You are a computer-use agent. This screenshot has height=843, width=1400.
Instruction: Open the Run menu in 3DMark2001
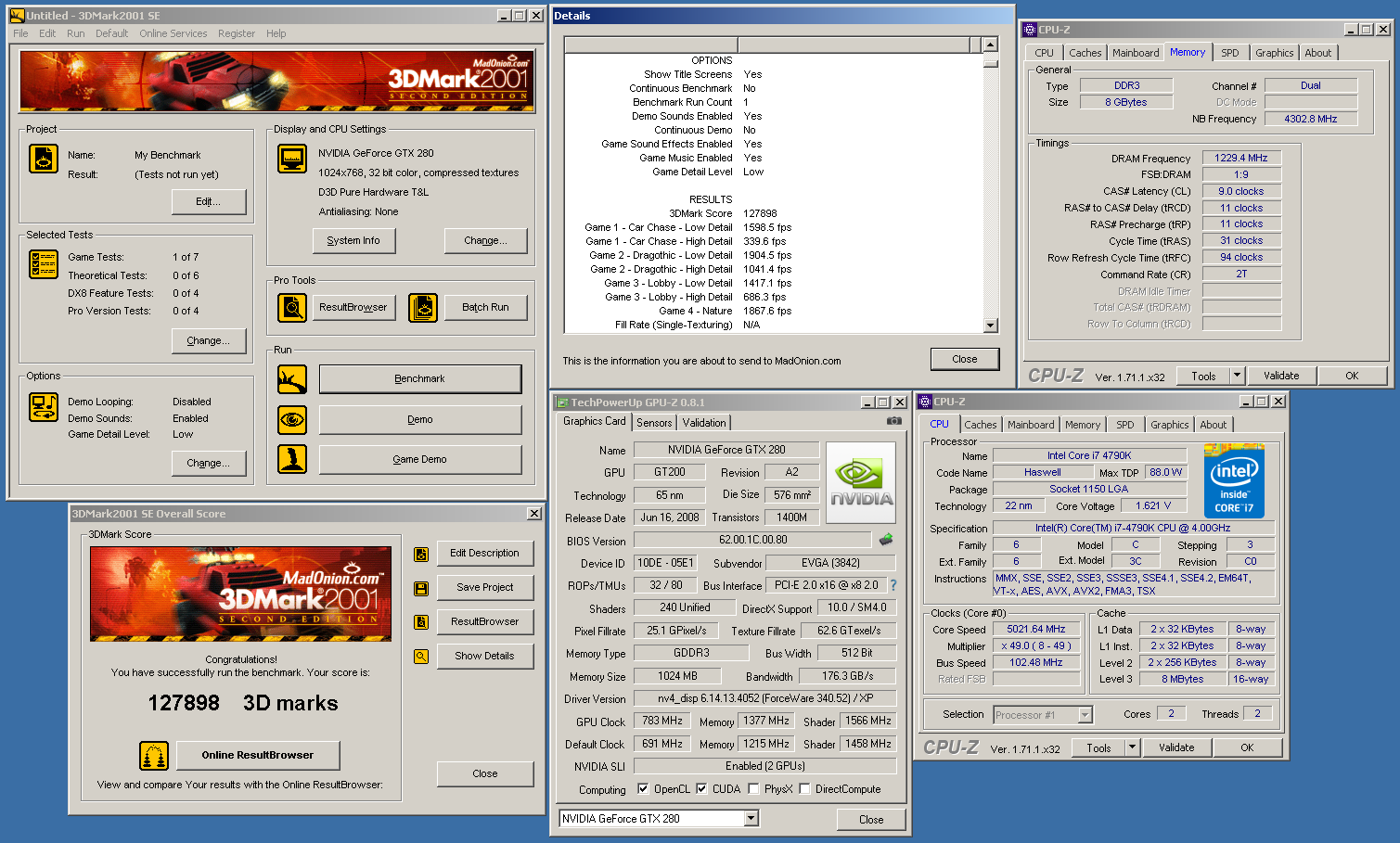(76, 33)
